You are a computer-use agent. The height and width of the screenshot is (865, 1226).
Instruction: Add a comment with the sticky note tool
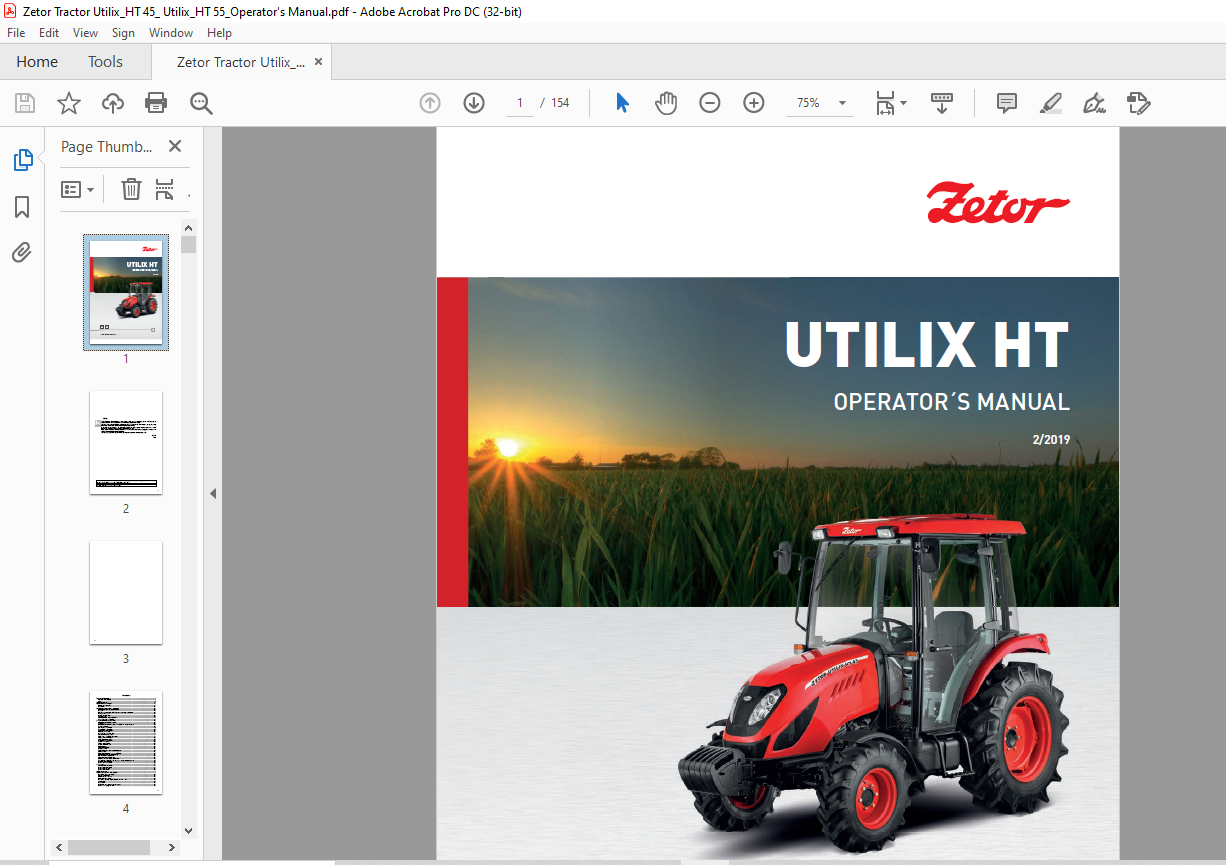[x=1007, y=103]
